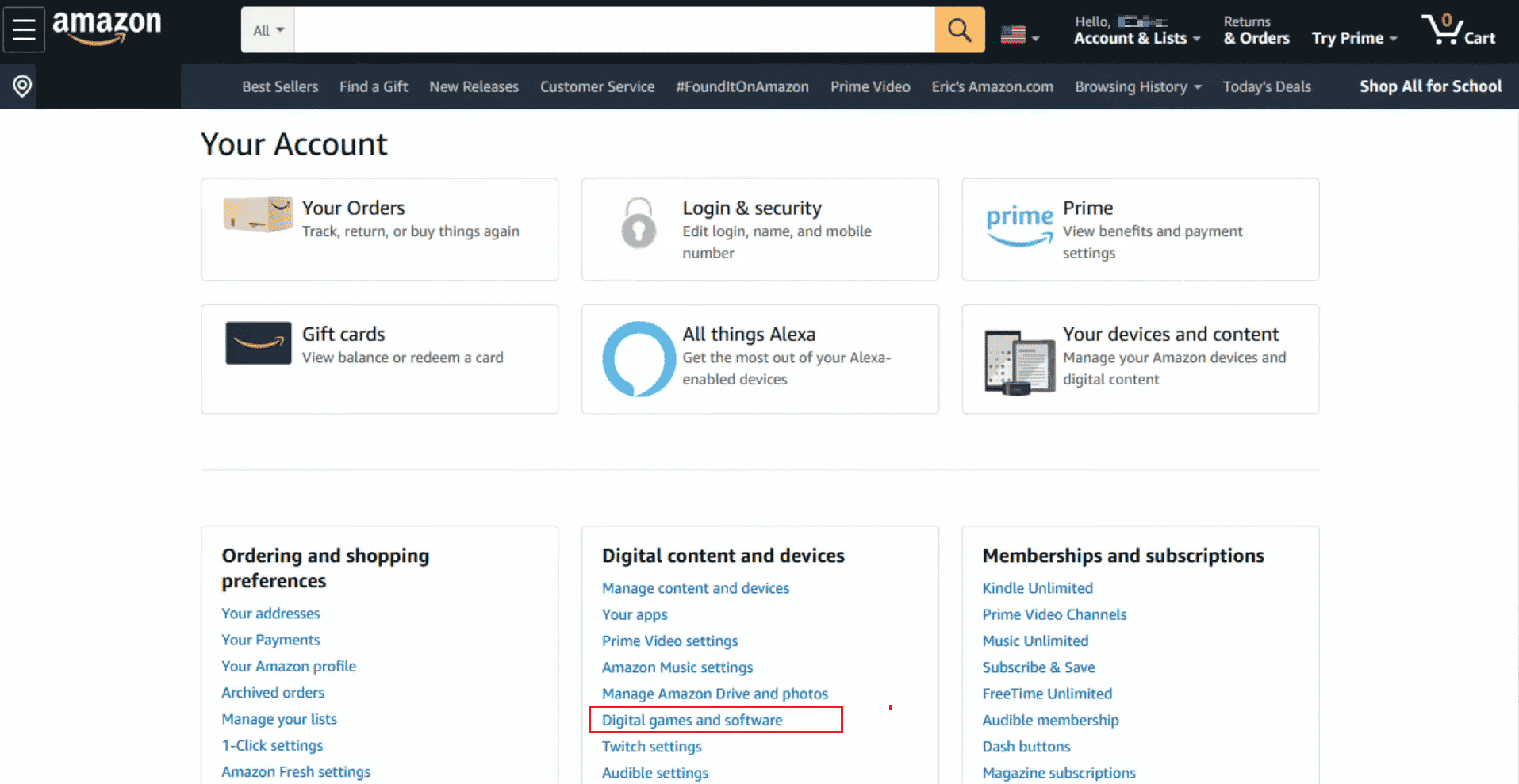The width and height of the screenshot is (1519, 784).
Task: Click the Amazon logo to go home
Action: pyautogui.click(x=107, y=29)
